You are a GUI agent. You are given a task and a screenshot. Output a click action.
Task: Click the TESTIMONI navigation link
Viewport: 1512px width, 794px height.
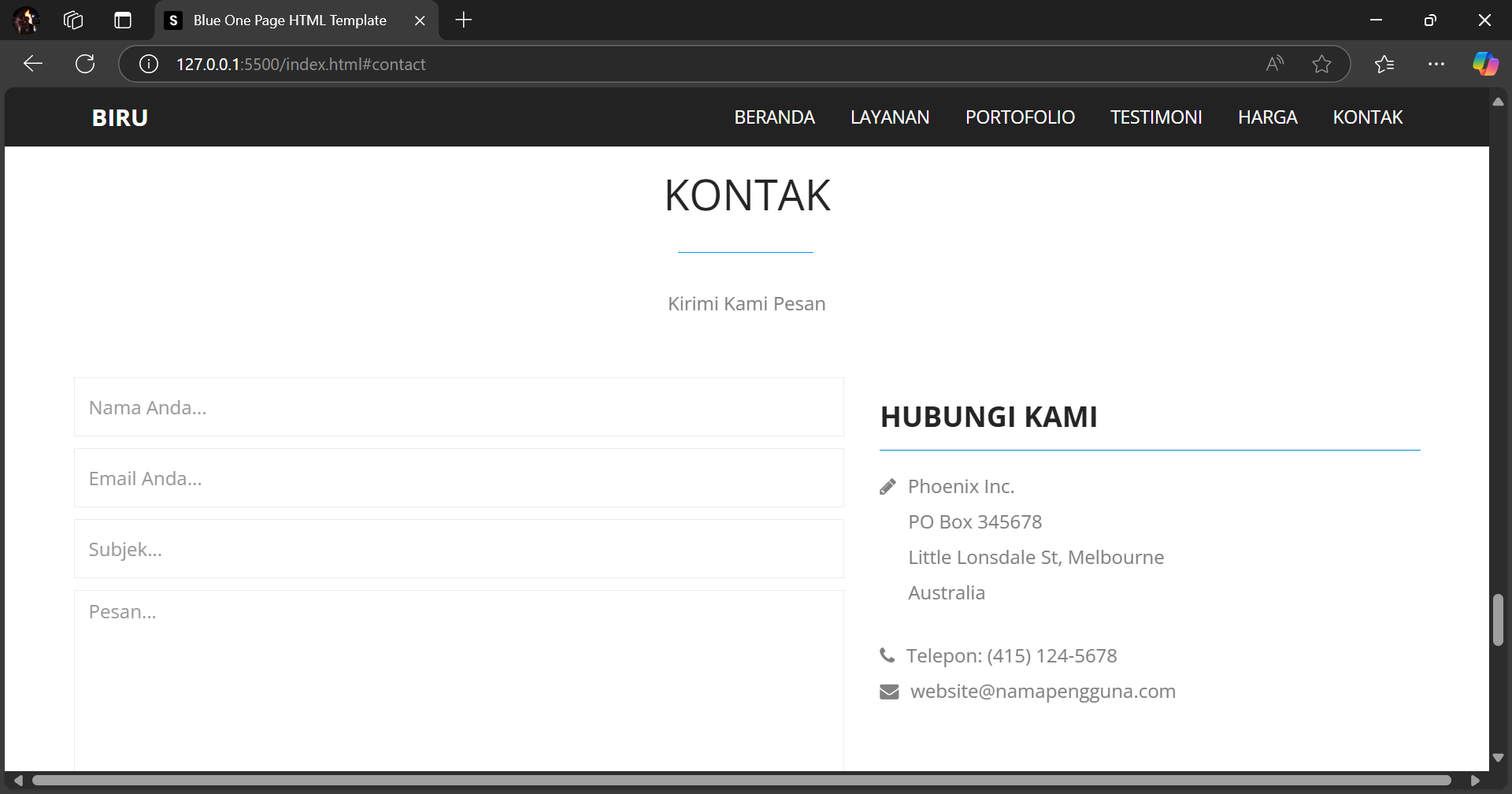point(1156,117)
